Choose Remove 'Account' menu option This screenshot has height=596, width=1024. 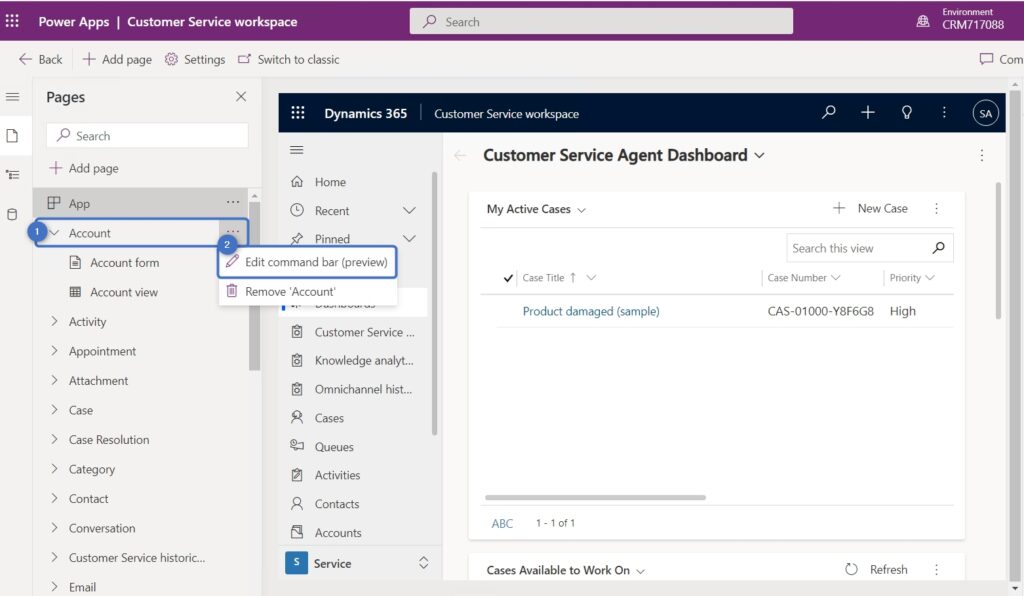coord(308,291)
